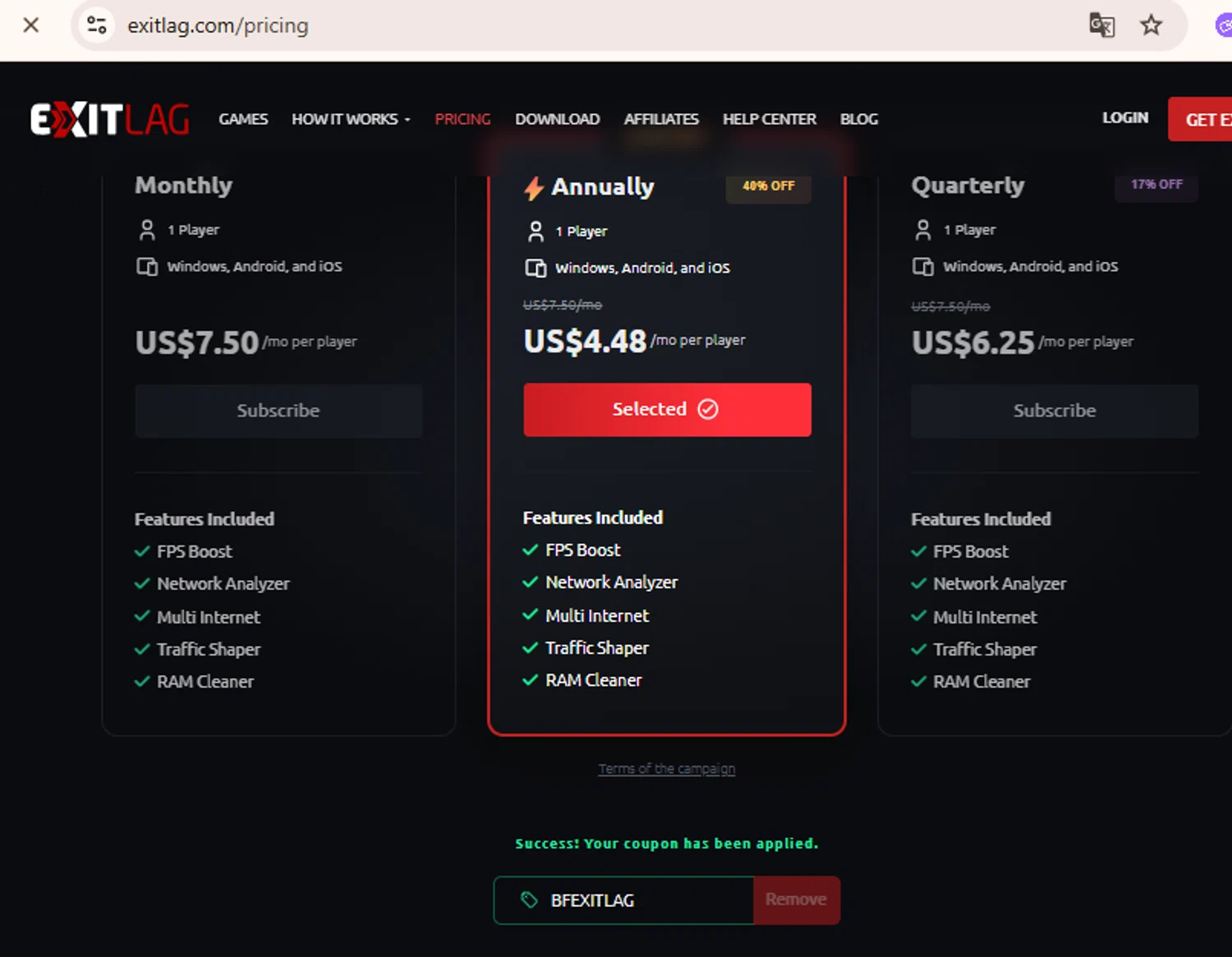Click strikethrough US$7.50/mo in Quarterly plan

point(950,306)
